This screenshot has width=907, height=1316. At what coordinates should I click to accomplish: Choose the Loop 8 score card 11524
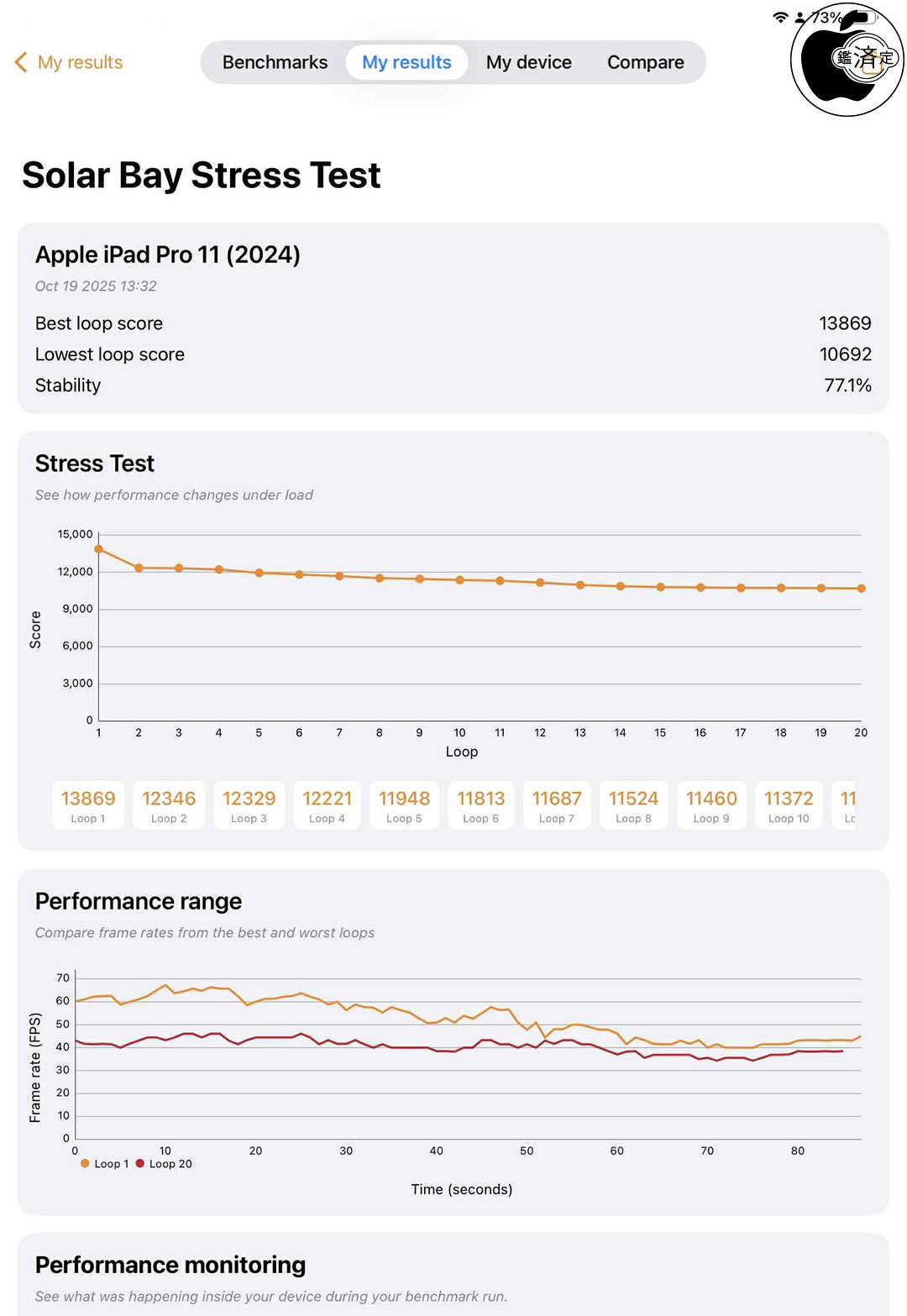click(633, 805)
